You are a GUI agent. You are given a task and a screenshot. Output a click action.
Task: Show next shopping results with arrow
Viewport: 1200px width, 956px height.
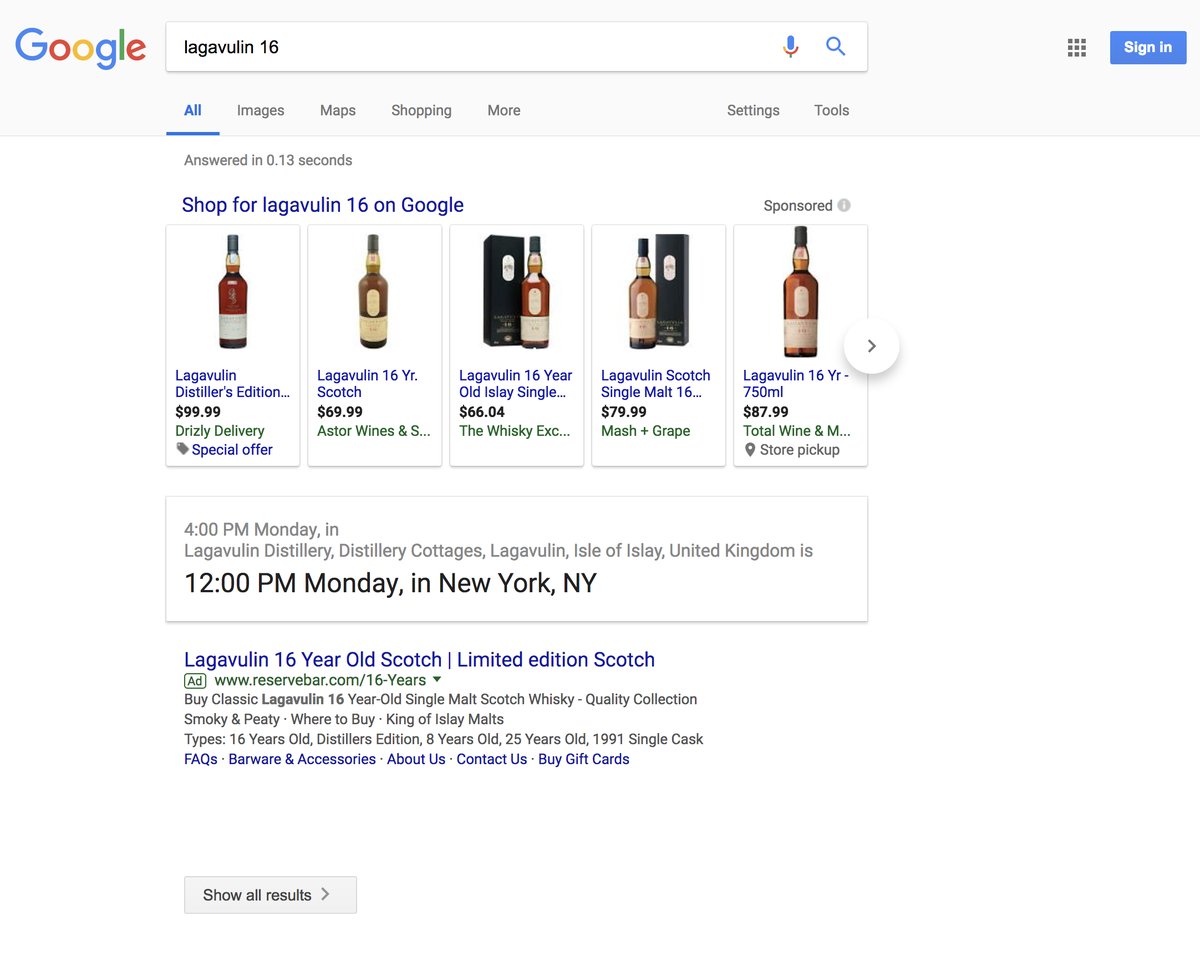pyautogui.click(x=871, y=346)
